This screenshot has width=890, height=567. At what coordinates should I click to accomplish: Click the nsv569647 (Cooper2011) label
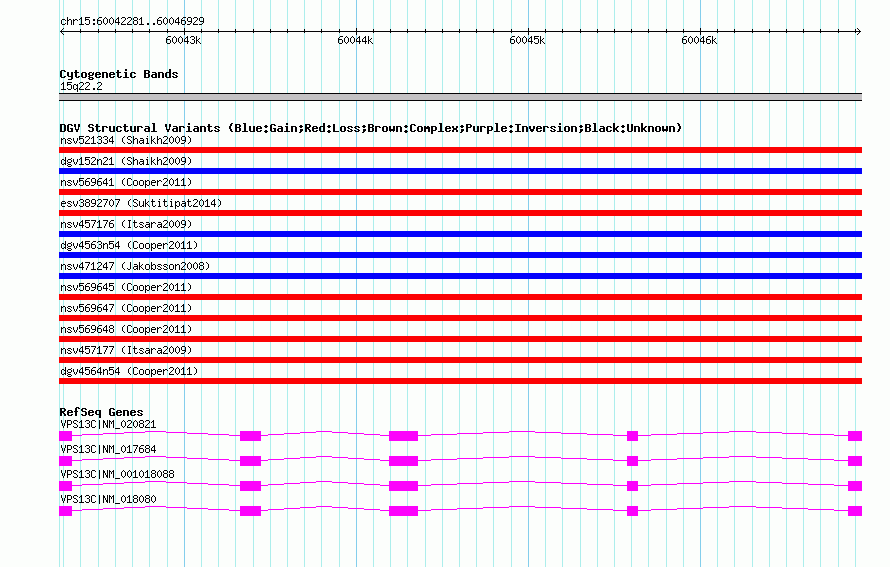coord(126,308)
